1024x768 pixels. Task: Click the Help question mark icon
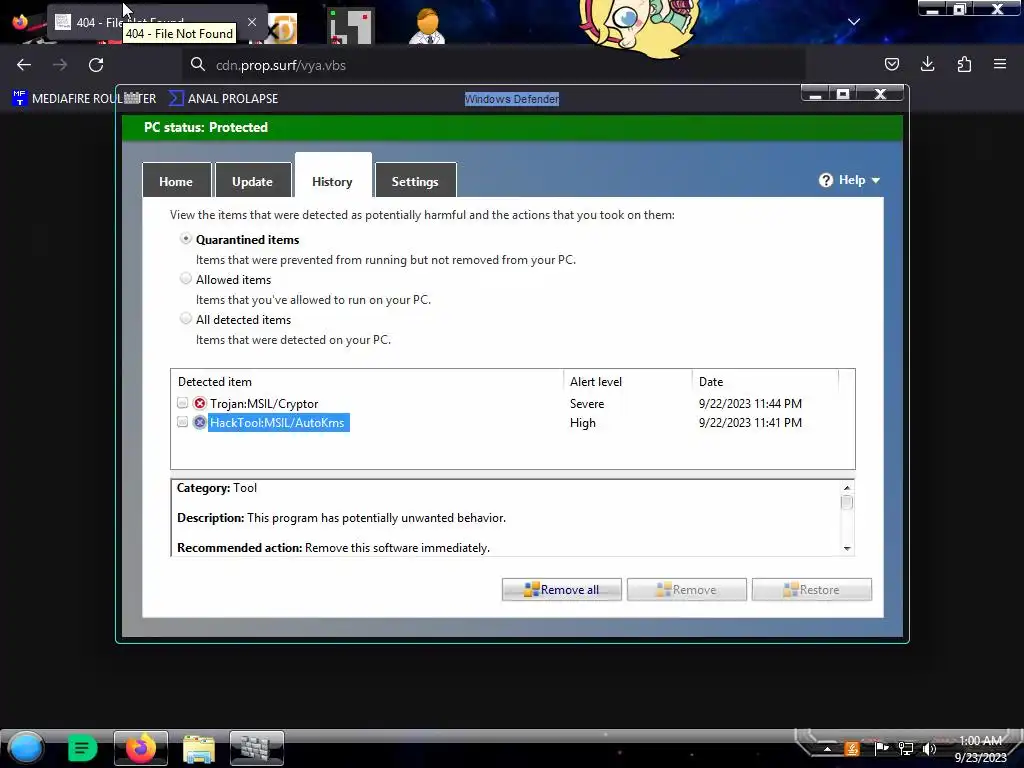point(825,180)
